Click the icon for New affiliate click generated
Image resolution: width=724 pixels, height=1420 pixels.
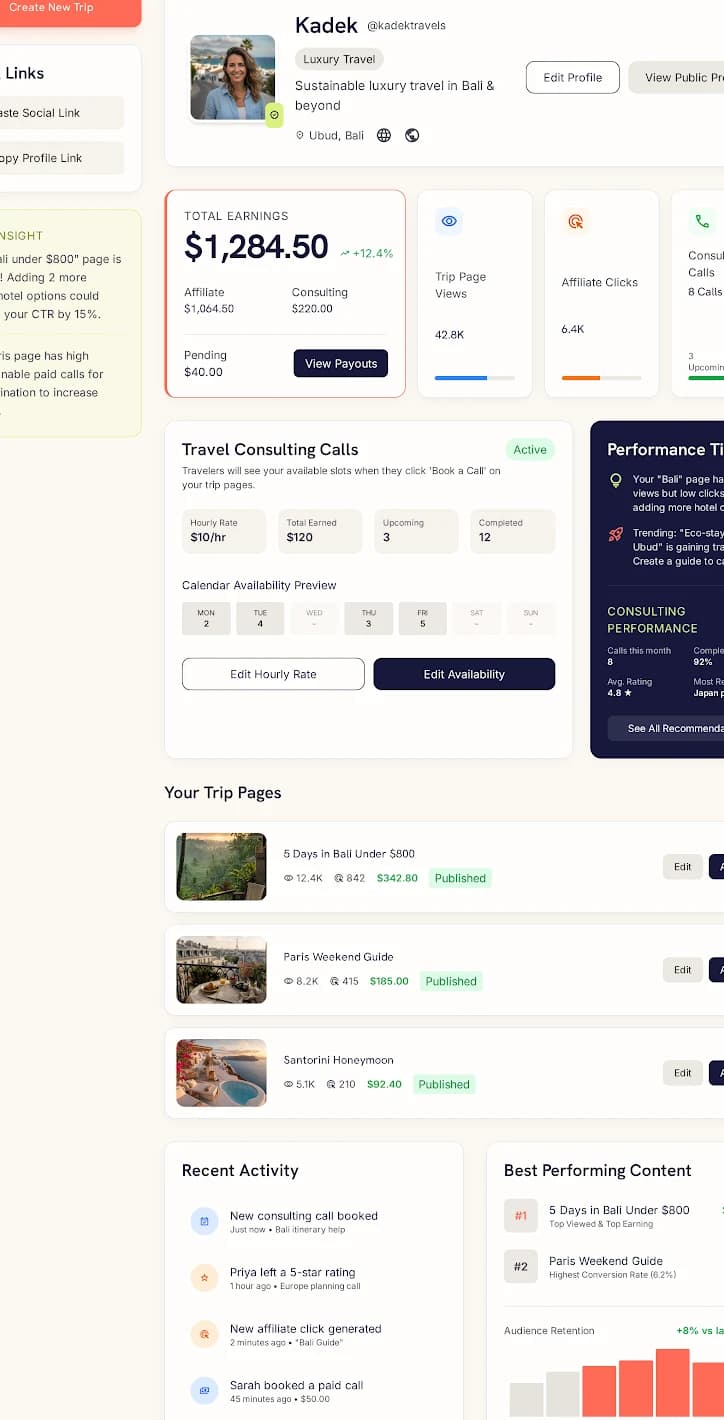click(x=204, y=1334)
